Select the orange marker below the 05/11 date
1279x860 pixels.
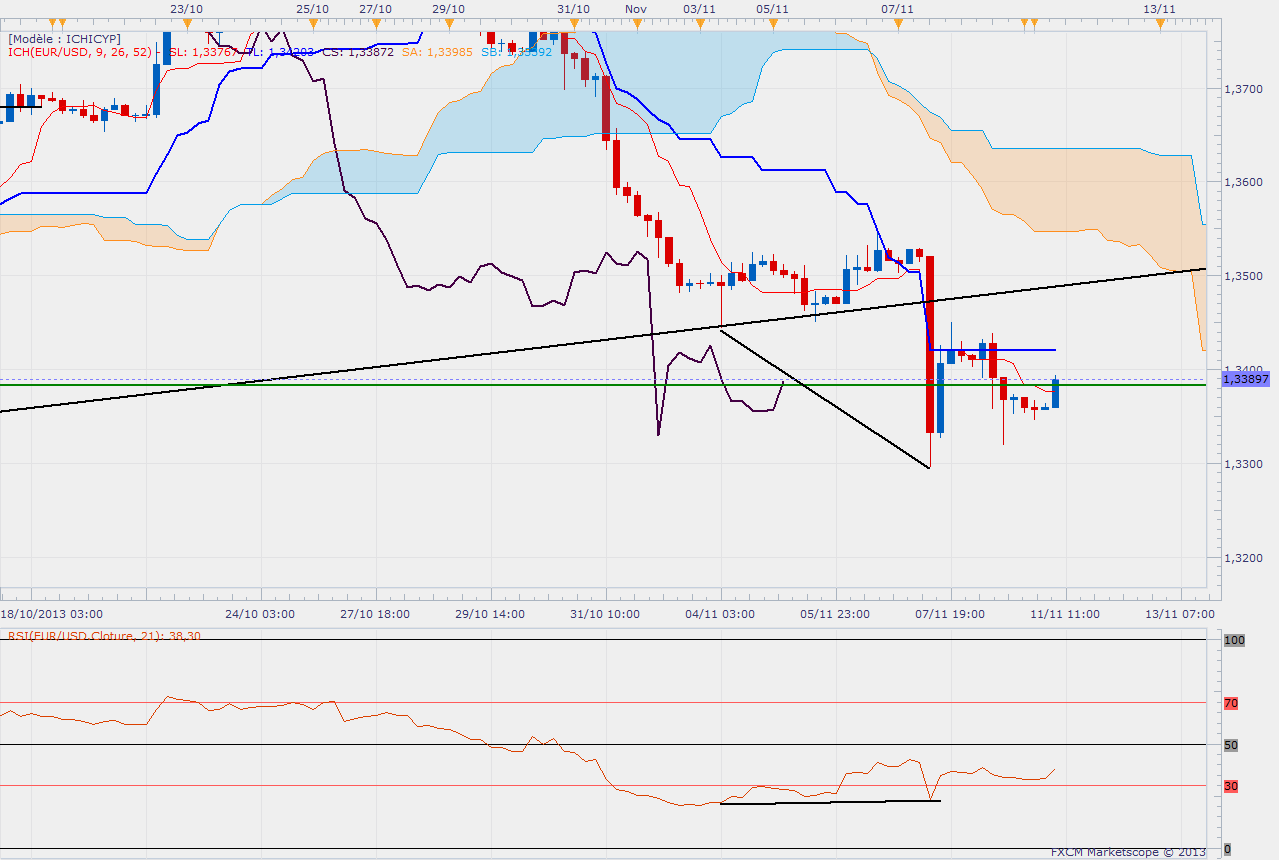tap(773, 22)
